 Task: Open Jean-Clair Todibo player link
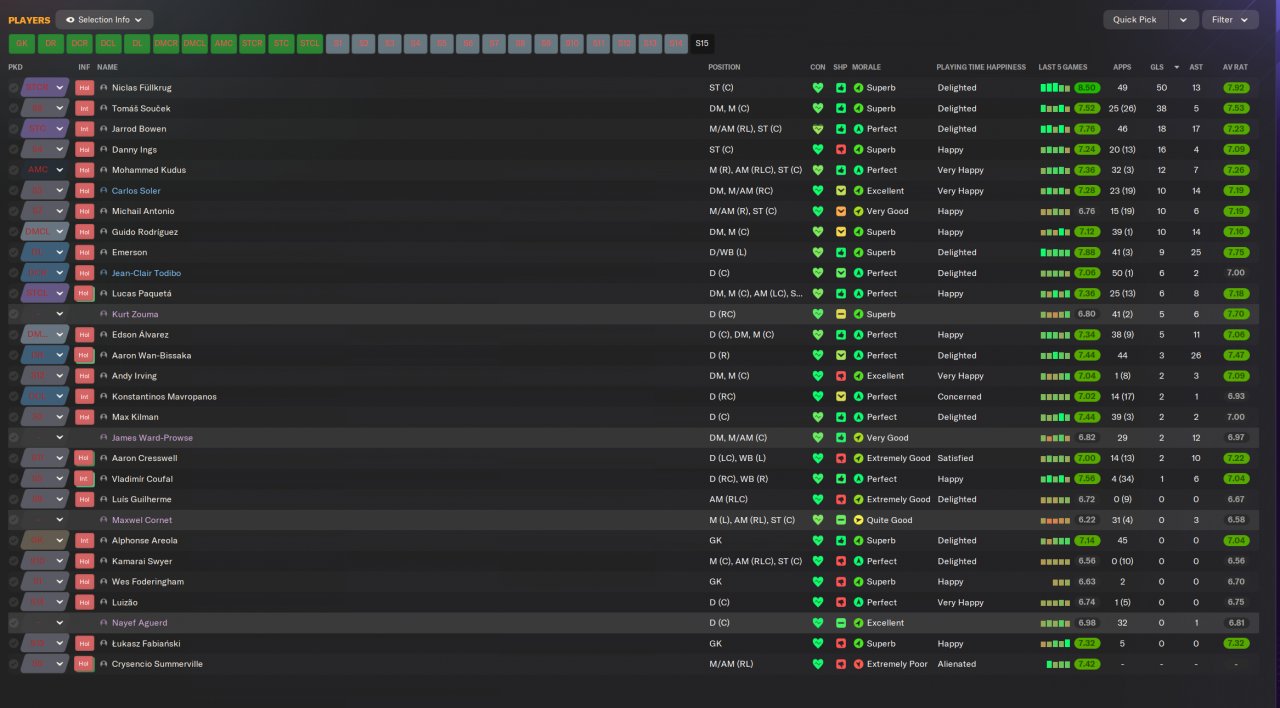[146, 273]
